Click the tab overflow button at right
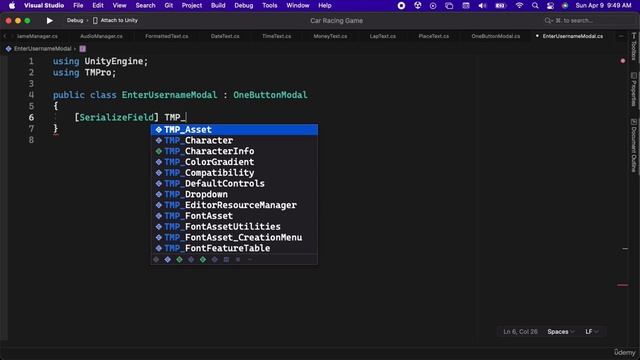The image size is (640, 360). tap(621, 36)
